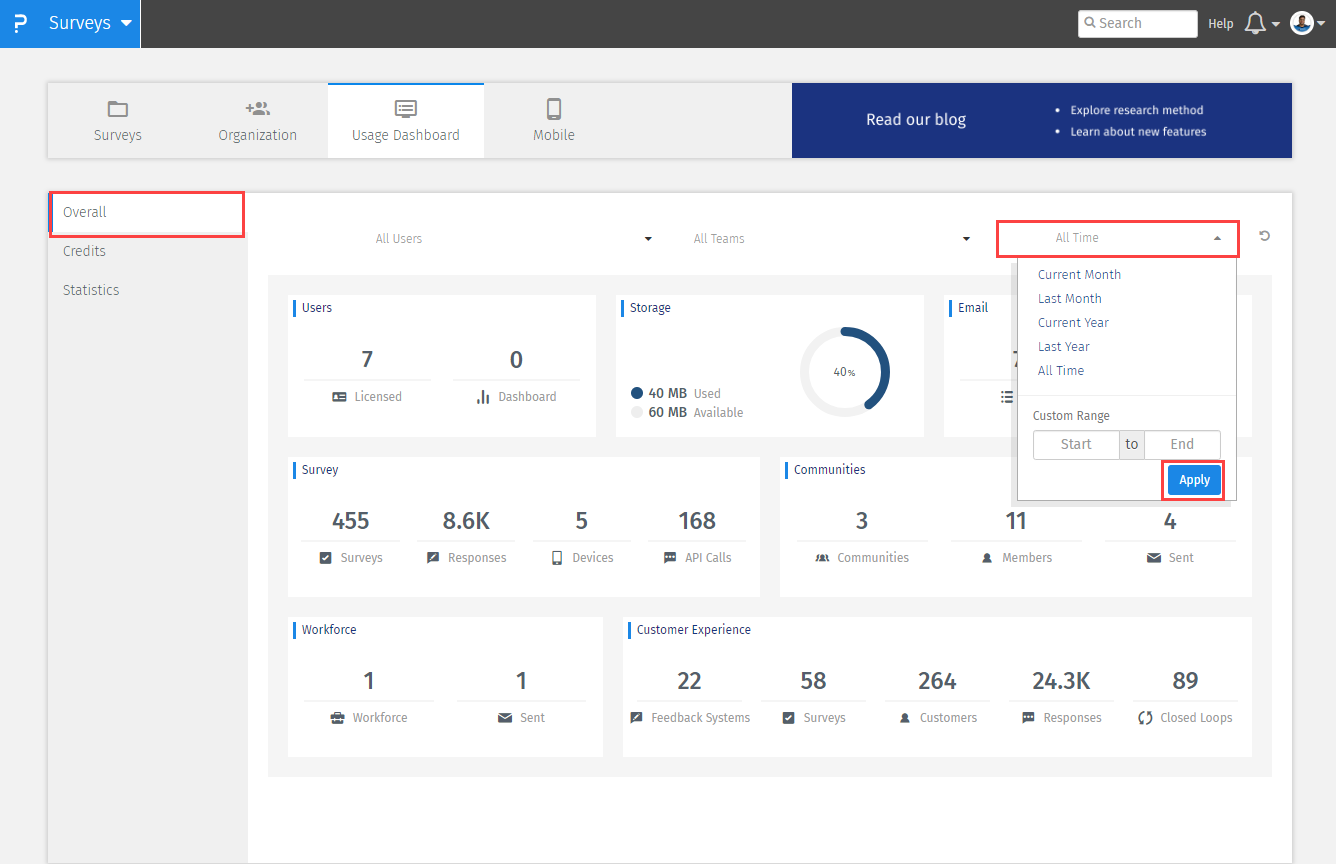This screenshot has width=1336, height=864.
Task: Switch to the Usage Dashboard tab
Action: coord(406,120)
